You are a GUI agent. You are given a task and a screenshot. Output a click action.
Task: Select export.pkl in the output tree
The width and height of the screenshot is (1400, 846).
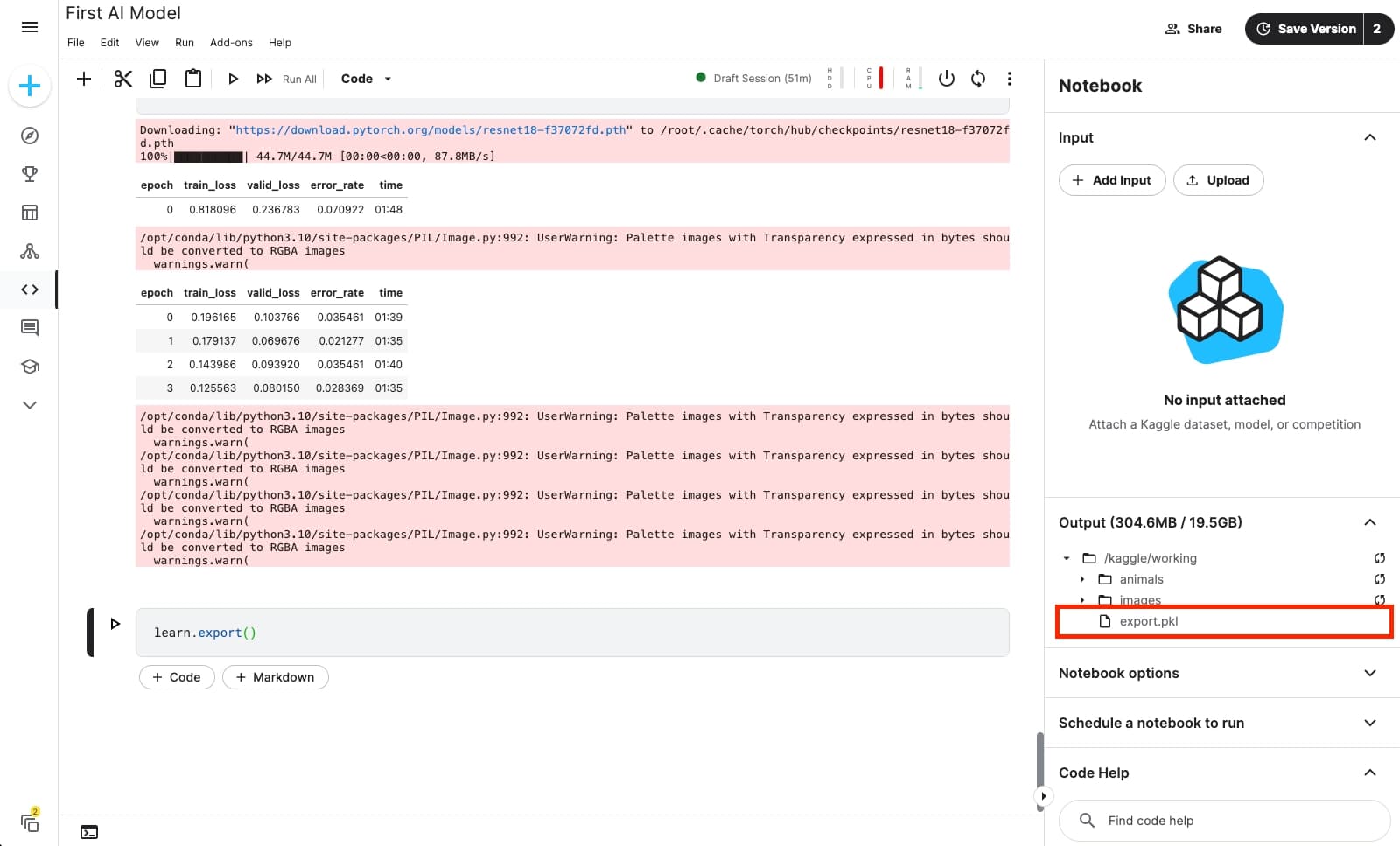(1148, 621)
